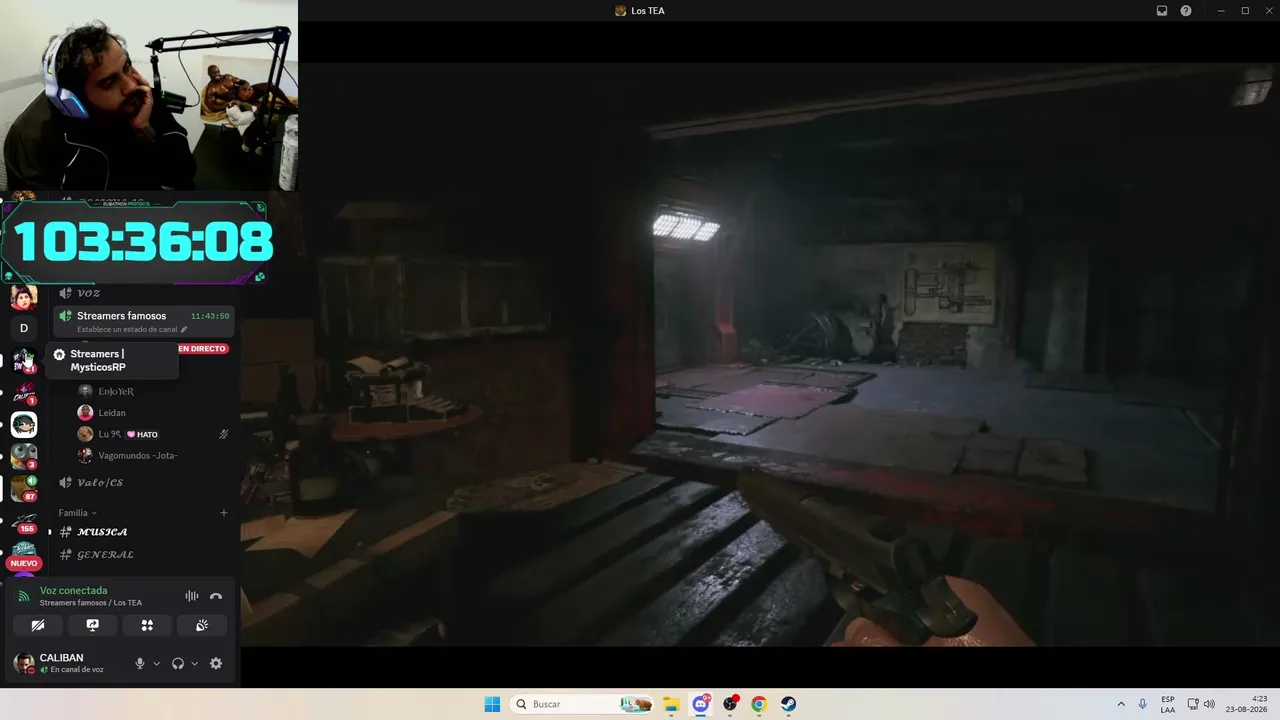This screenshot has height=720, width=1280.
Task: Collapse the Familia category
Action: 77,513
